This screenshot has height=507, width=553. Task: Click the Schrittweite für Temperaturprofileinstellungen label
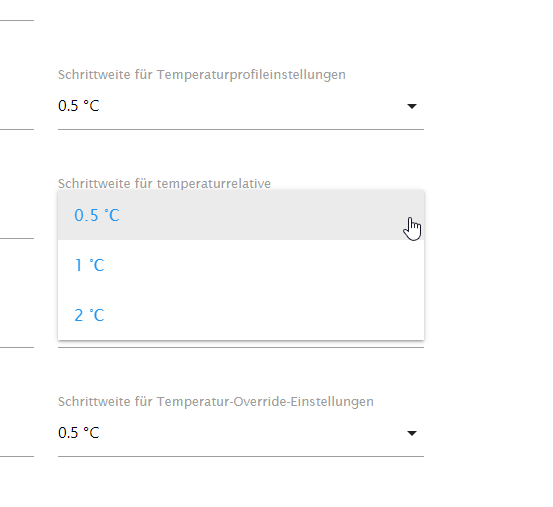[202, 75]
